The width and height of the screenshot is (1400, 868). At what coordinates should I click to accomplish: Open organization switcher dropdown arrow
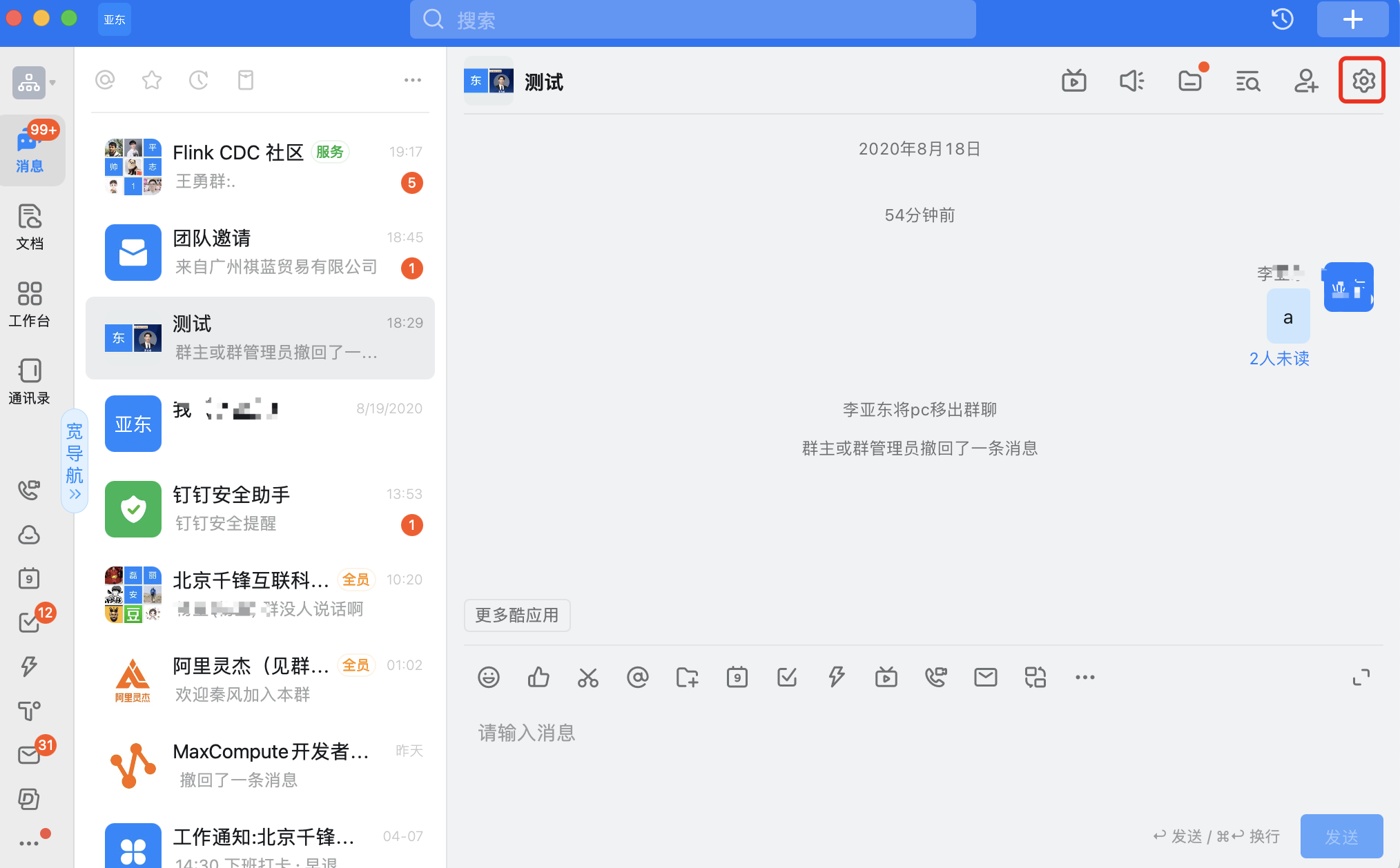click(x=53, y=83)
